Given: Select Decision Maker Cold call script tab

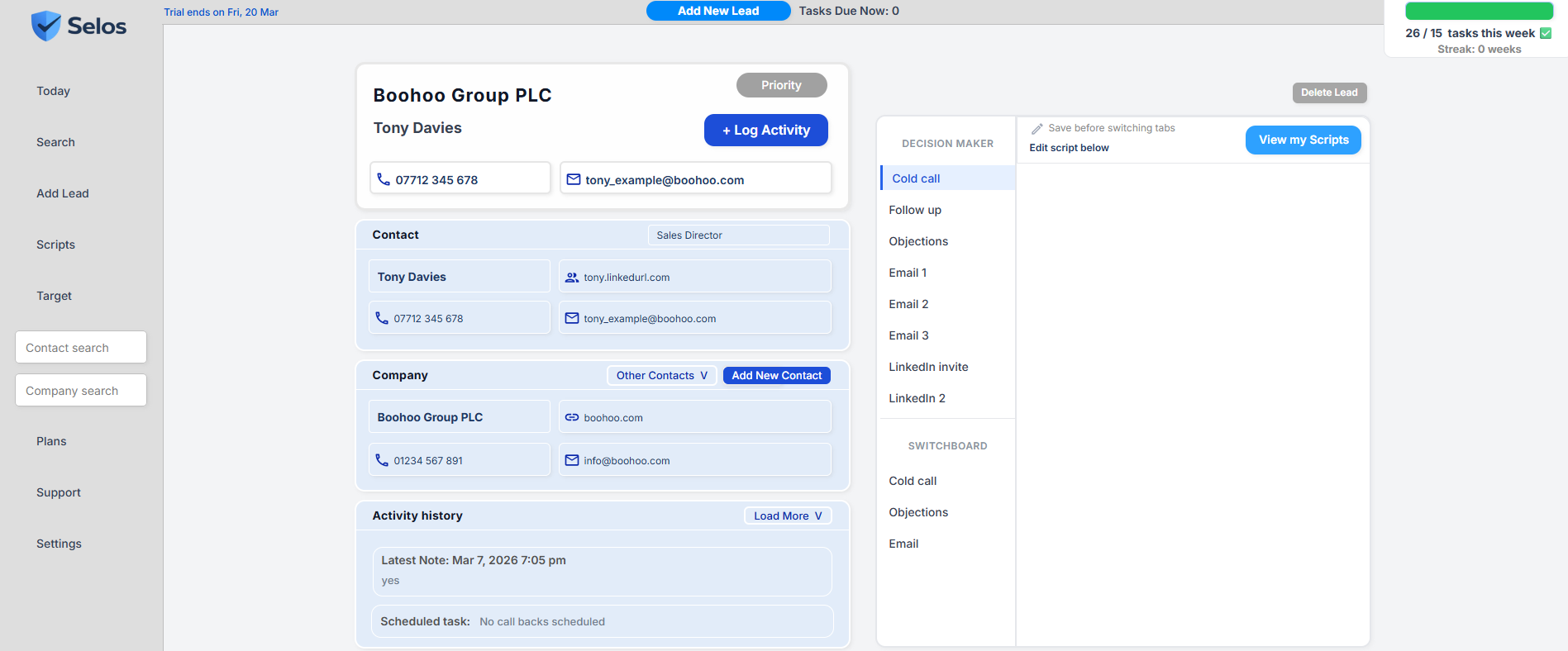Looking at the screenshot, I should click(x=948, y=178).
